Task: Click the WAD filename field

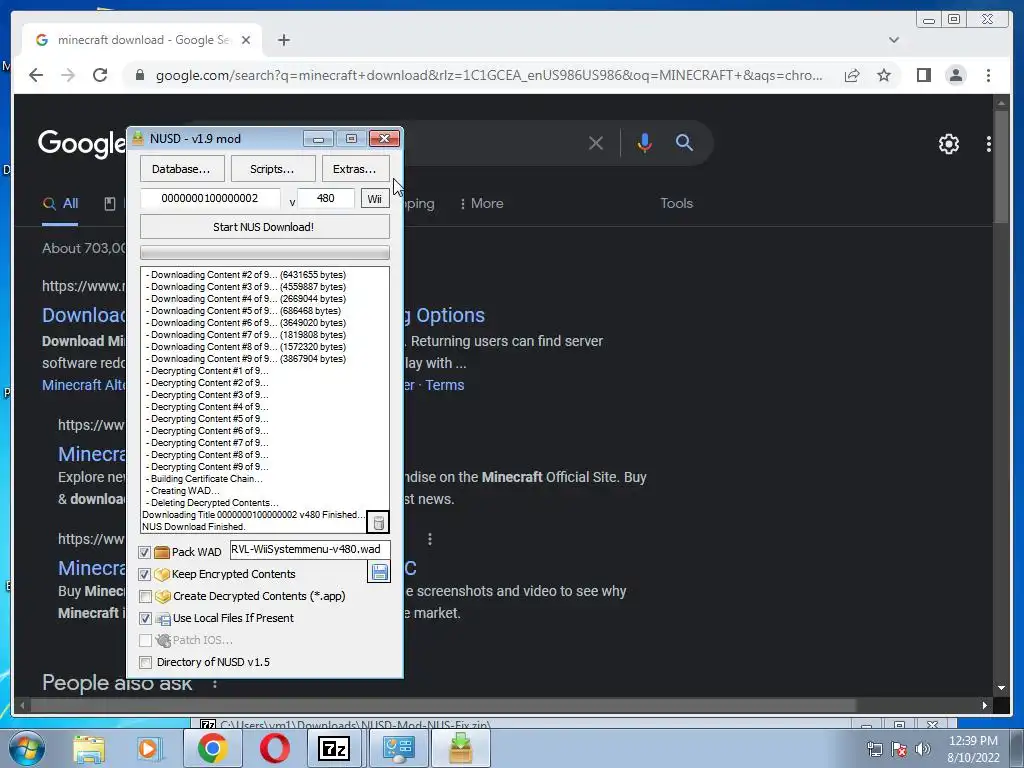Action: pyautogui.click(x=310, y=549)
